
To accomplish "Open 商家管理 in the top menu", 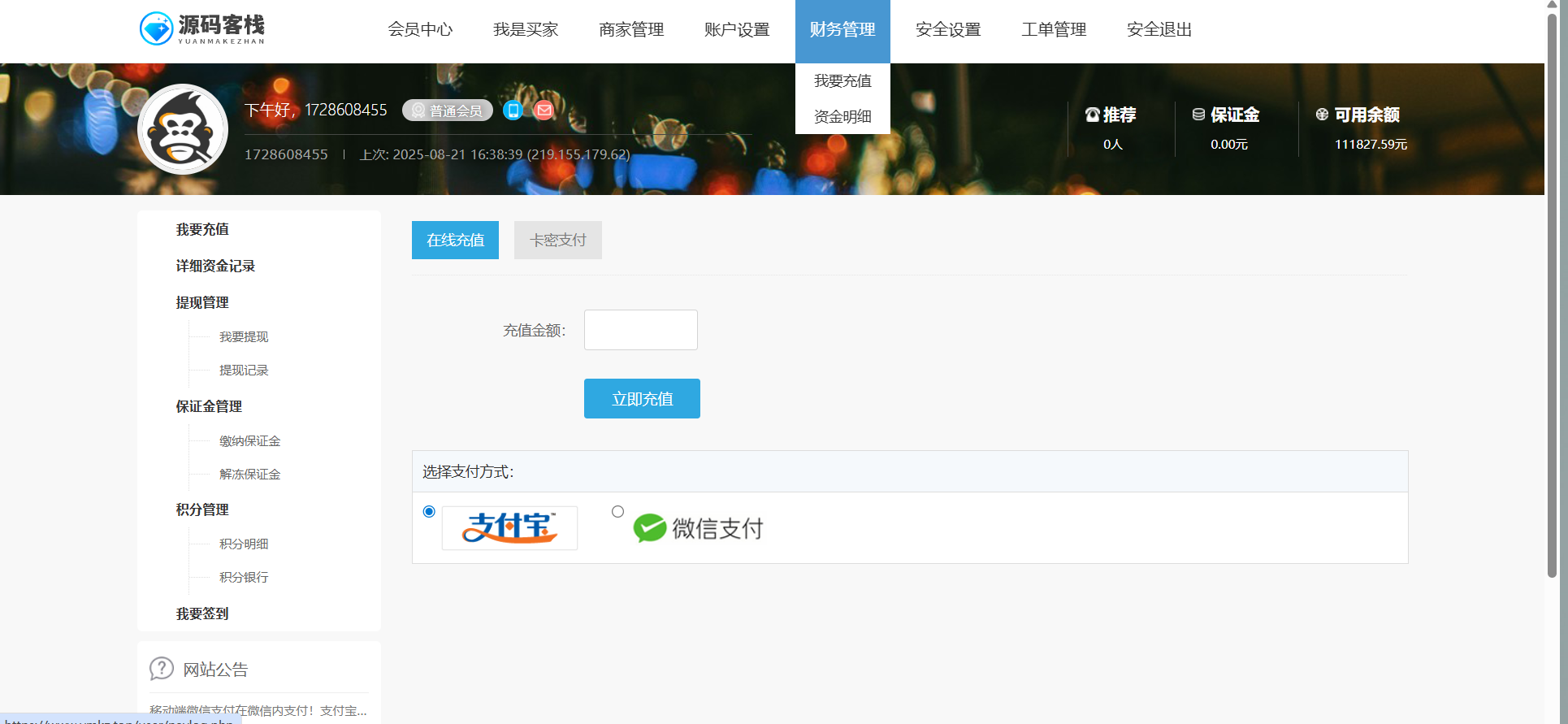I will pyautogui.click(x=631, y=30).
